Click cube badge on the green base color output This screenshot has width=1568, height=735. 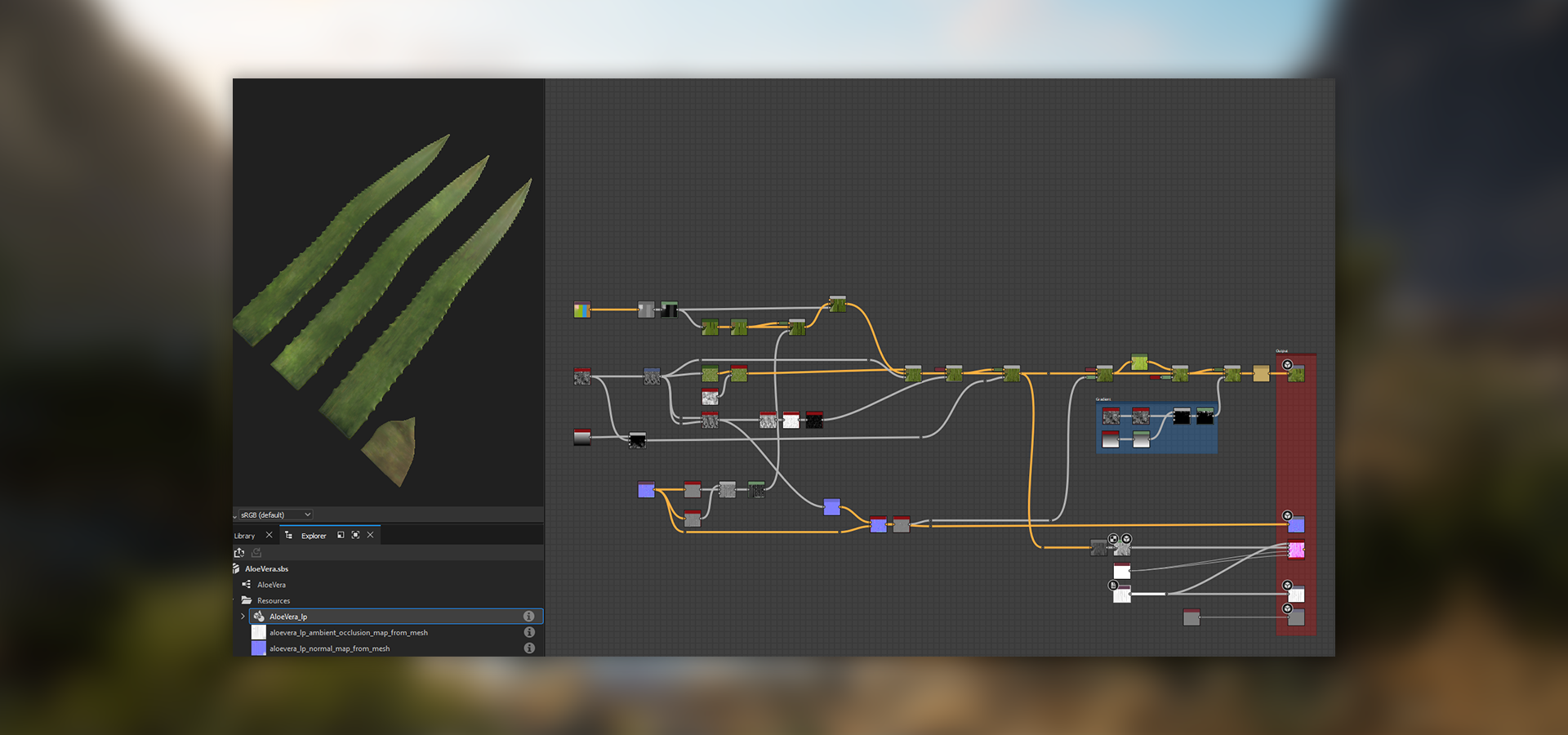click(x=1287, y=365)
